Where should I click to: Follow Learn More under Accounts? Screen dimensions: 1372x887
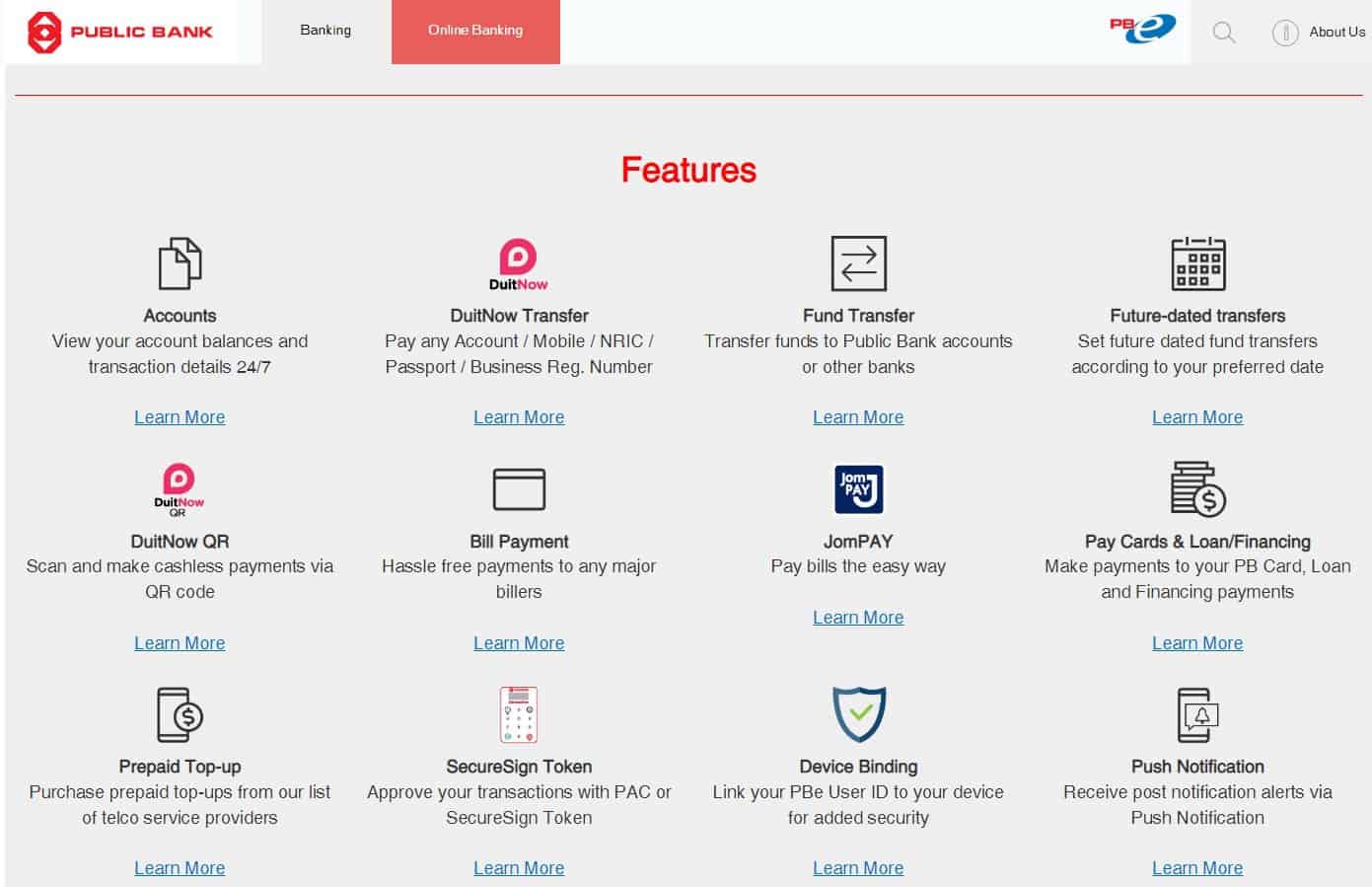(180, 417)
